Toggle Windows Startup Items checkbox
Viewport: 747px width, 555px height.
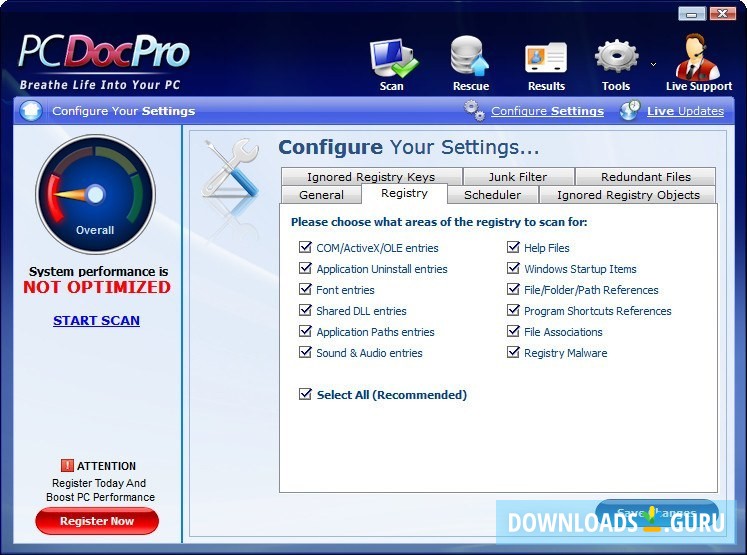513,268
